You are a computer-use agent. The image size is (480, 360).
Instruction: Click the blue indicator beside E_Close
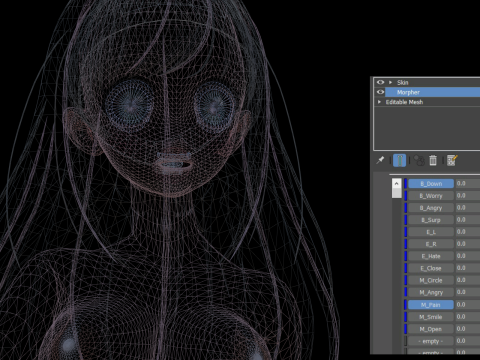click(x=406, y=268)
